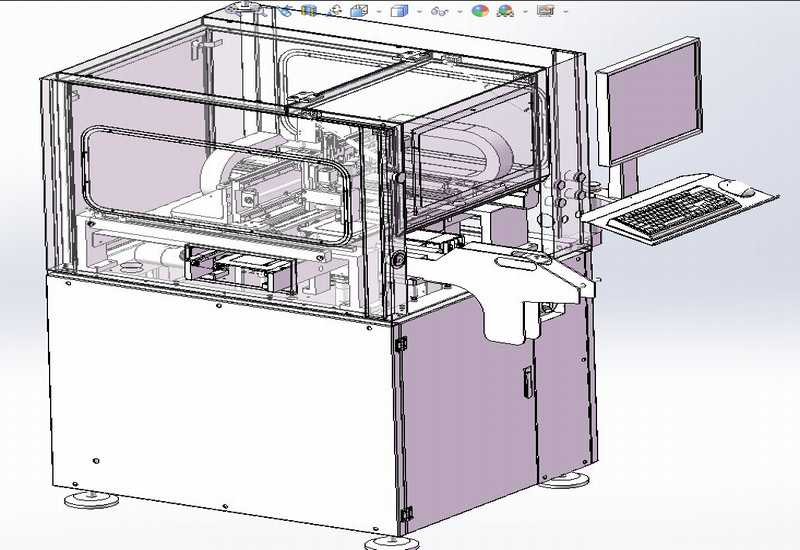Select the mouse beside the keyboard

click(x=743, y=190)
